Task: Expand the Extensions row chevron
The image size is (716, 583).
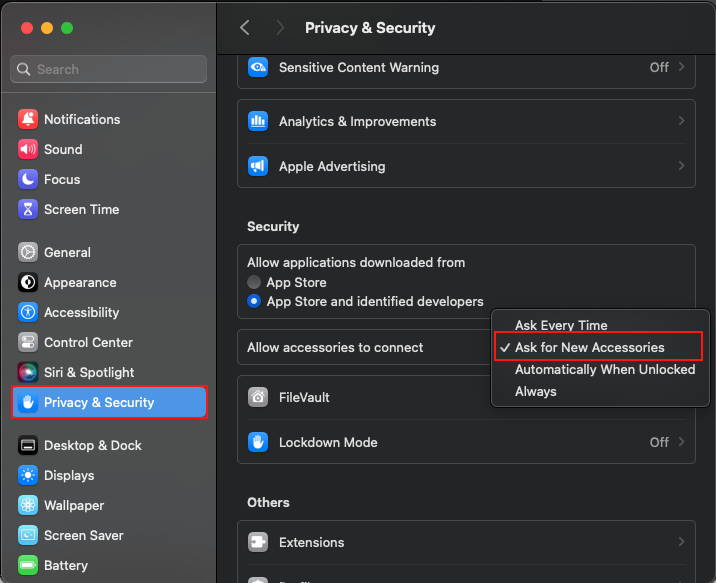Action: pyautogui.click(x=681, y=542)
